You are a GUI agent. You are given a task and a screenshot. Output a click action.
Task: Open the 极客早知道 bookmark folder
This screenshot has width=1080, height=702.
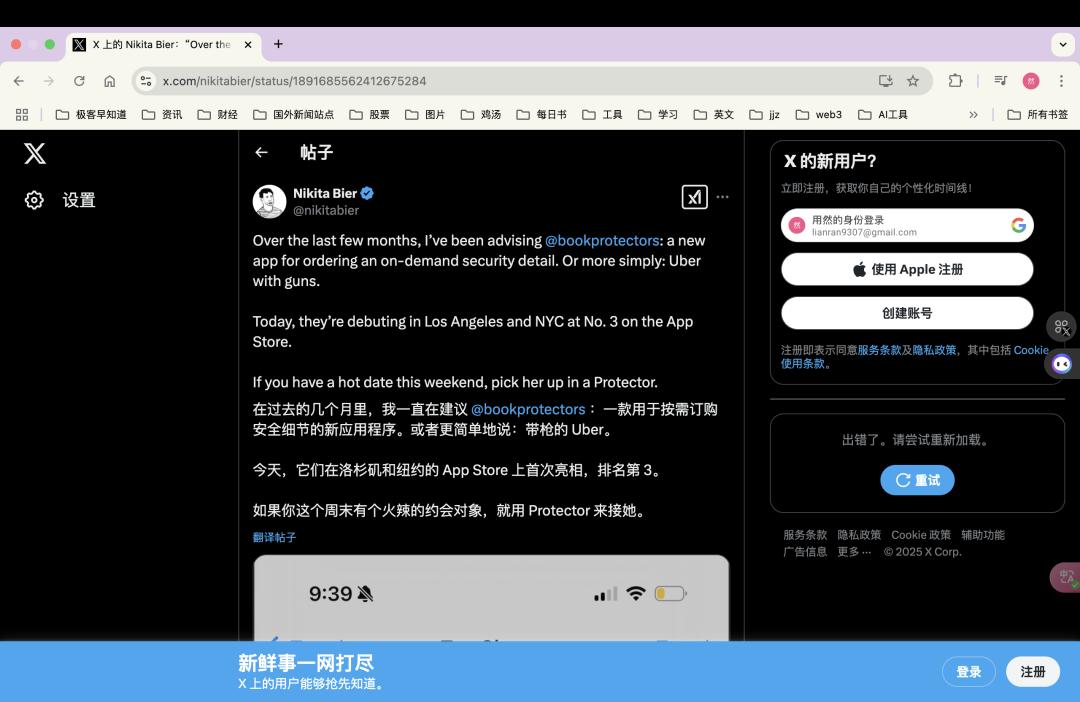point(91,114)
